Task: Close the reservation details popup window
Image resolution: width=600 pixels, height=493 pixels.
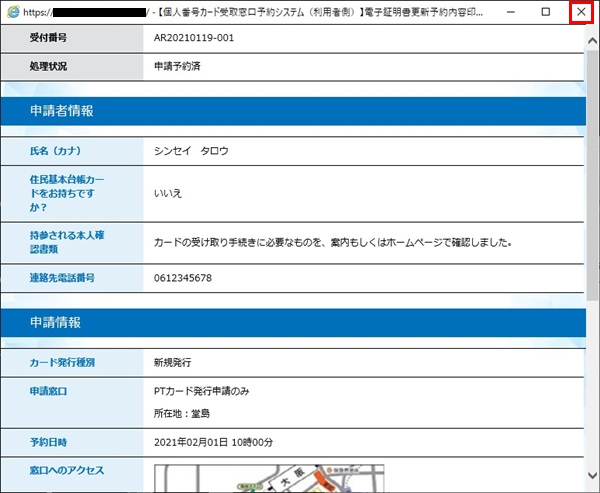Action: pyautogui.click(x=581, y=13)
